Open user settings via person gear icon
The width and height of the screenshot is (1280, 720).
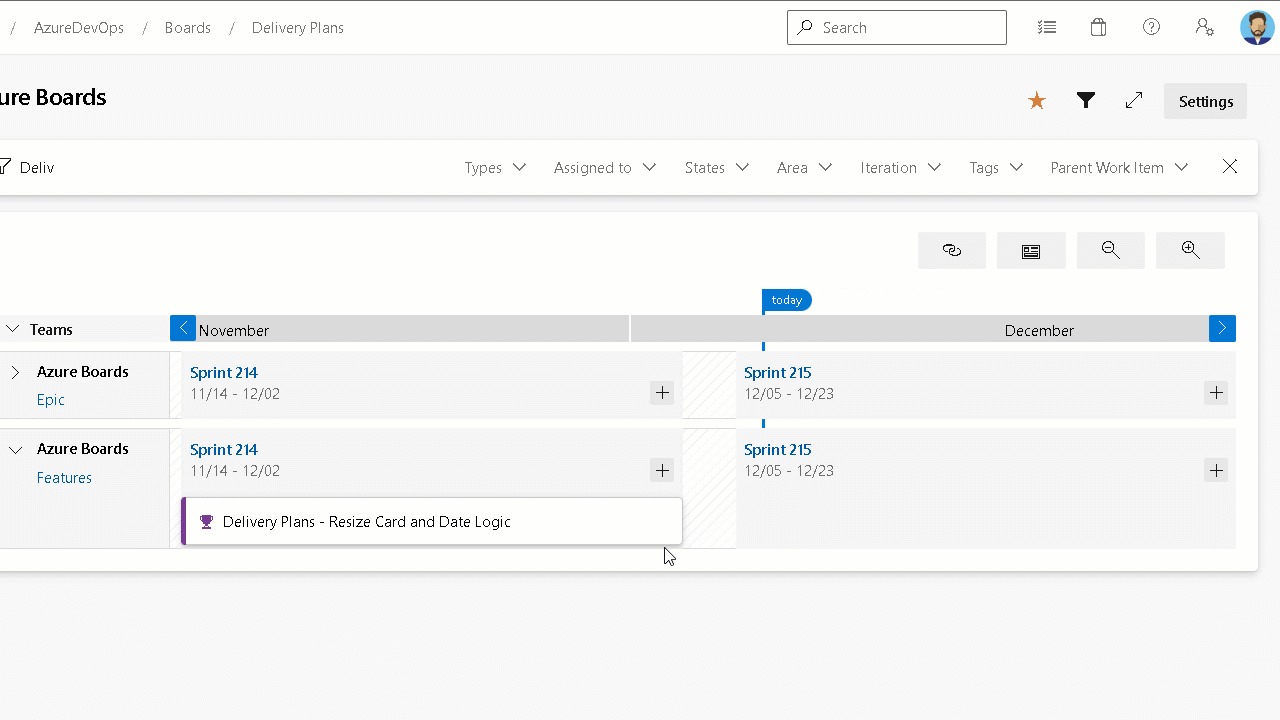(1204, 27)
